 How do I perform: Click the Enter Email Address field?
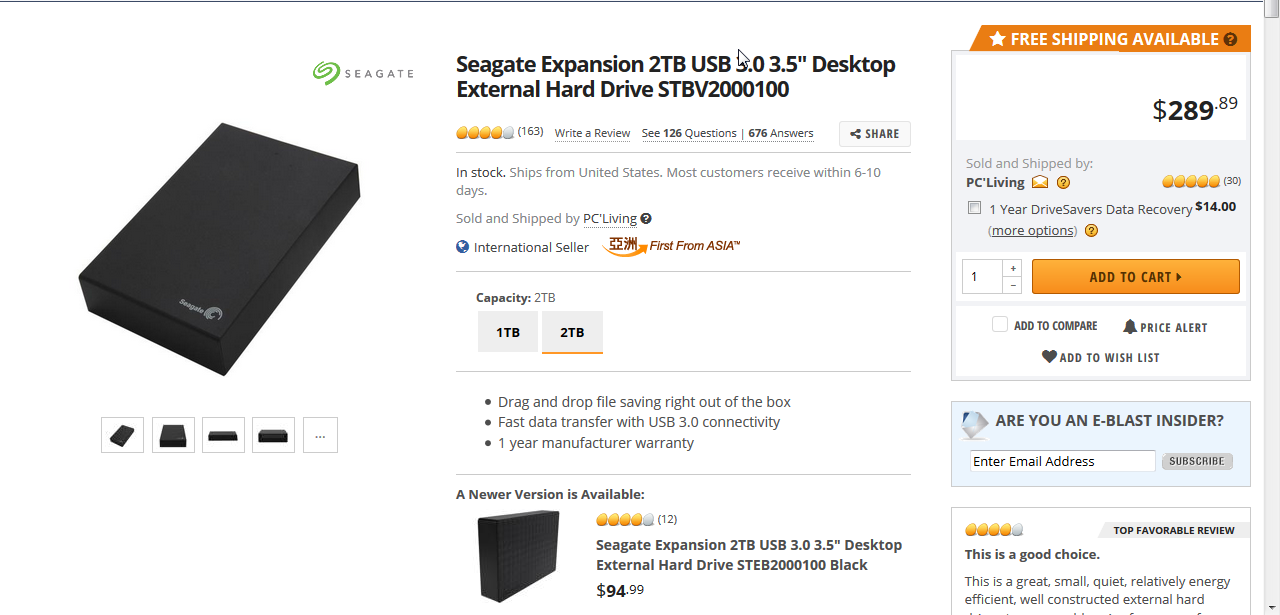pos(1062,461)
